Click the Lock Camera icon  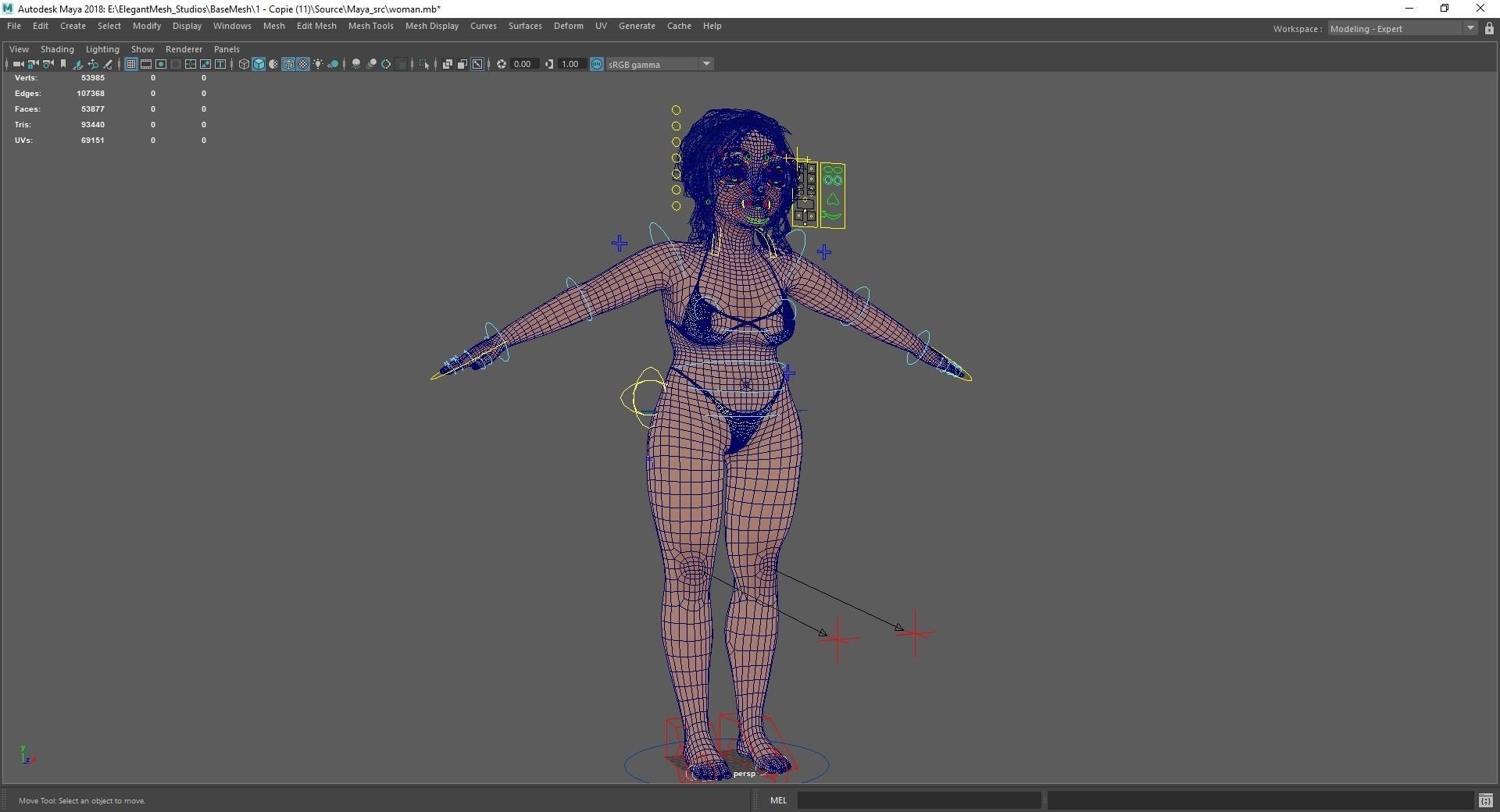click(x=34, y=64)
